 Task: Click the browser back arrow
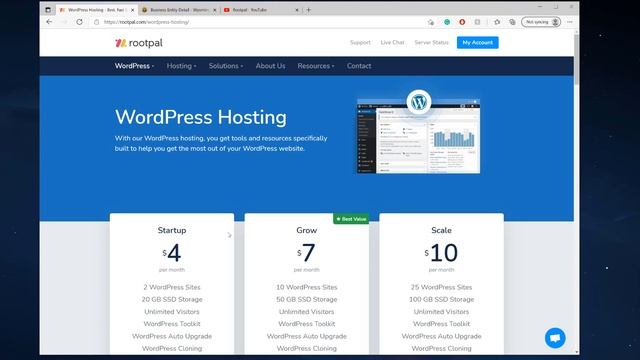tap(49, 22)
